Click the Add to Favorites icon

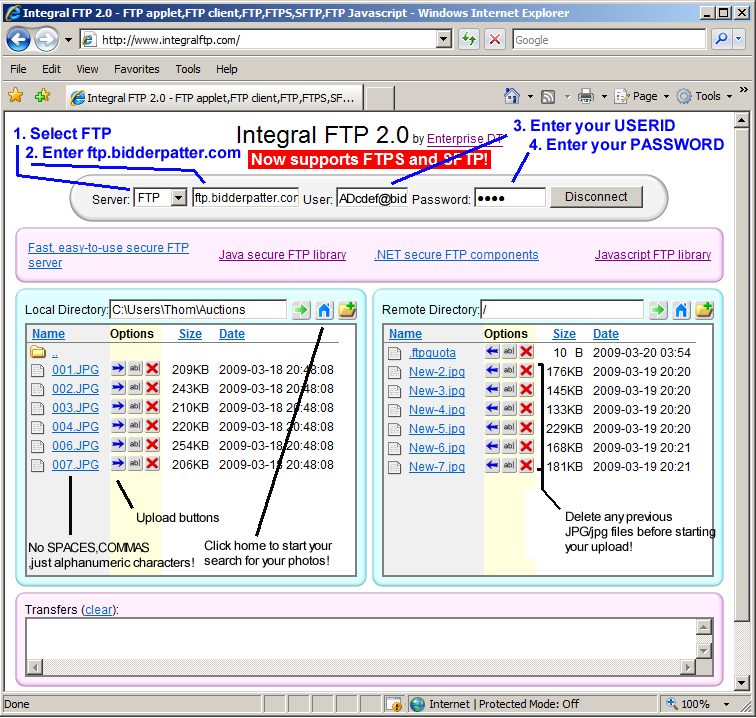coord(43,95)
